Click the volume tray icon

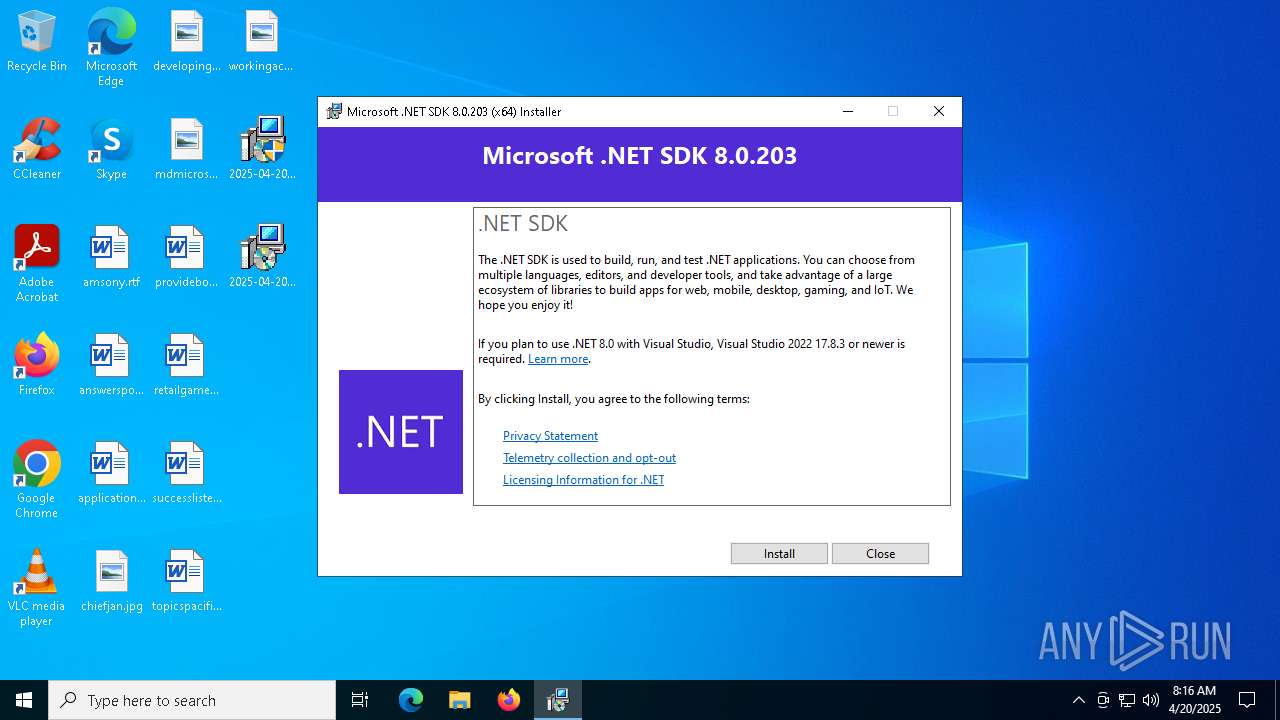[1151, 700]
